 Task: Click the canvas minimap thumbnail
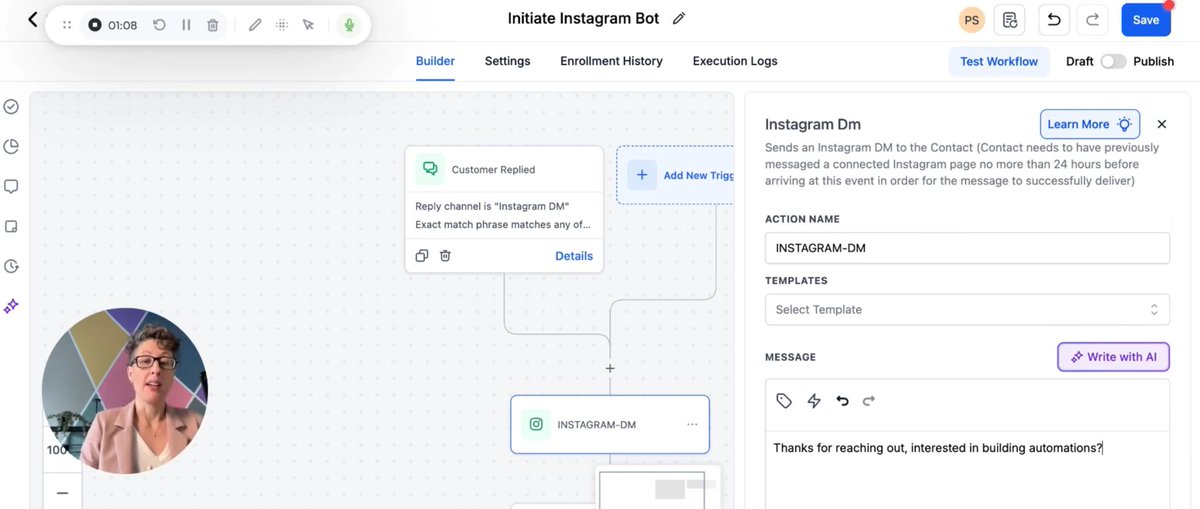(658, 486)
